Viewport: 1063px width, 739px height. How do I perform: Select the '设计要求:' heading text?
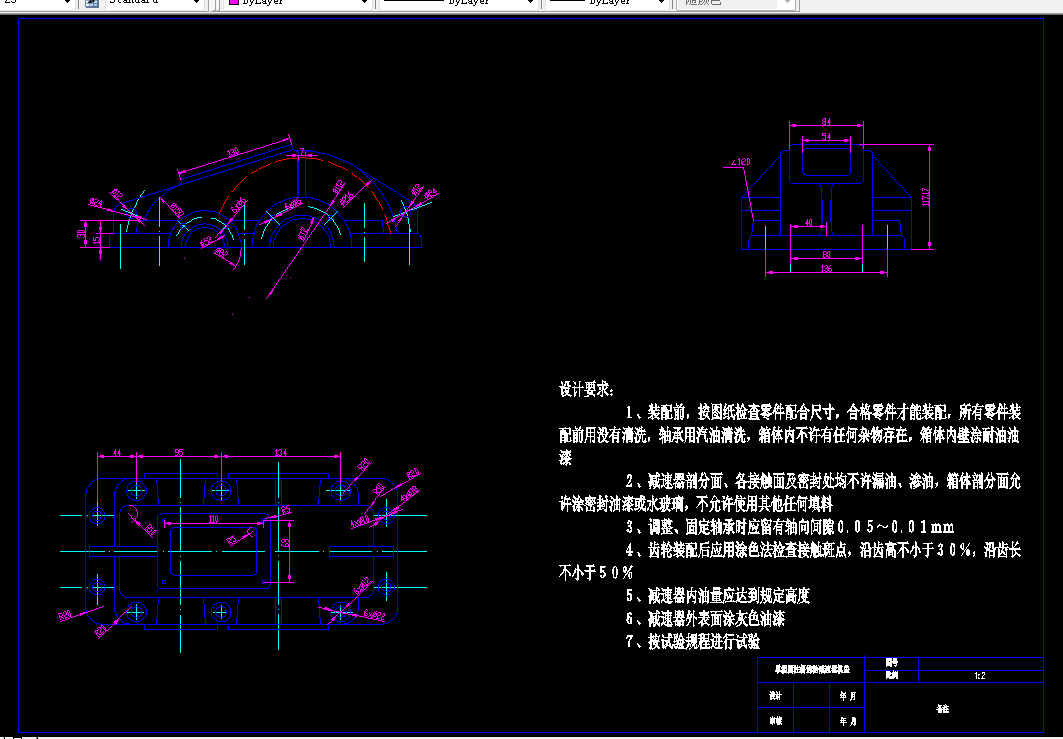(587, 390)
